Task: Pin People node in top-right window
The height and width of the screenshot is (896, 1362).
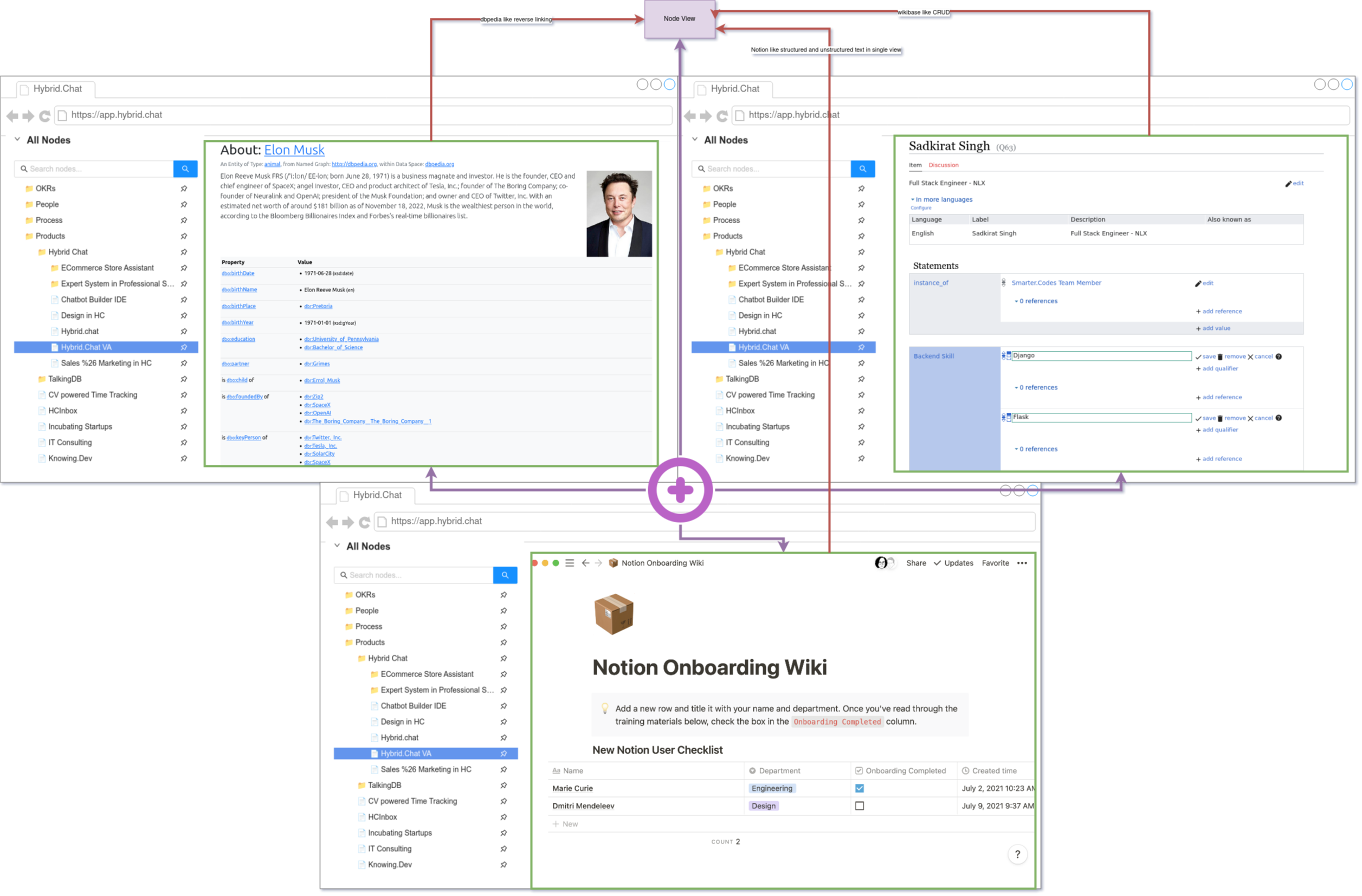Action: click(861, 205)
